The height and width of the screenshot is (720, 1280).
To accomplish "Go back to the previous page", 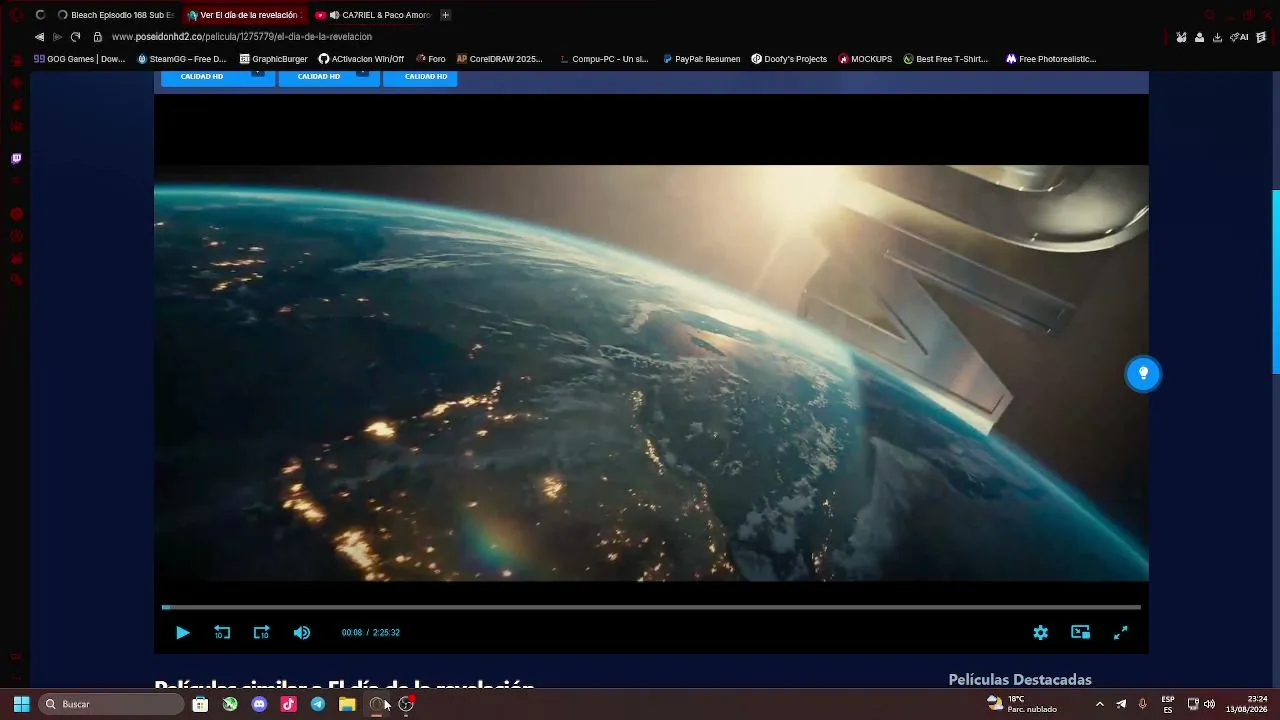I will [x=39, y=37].
